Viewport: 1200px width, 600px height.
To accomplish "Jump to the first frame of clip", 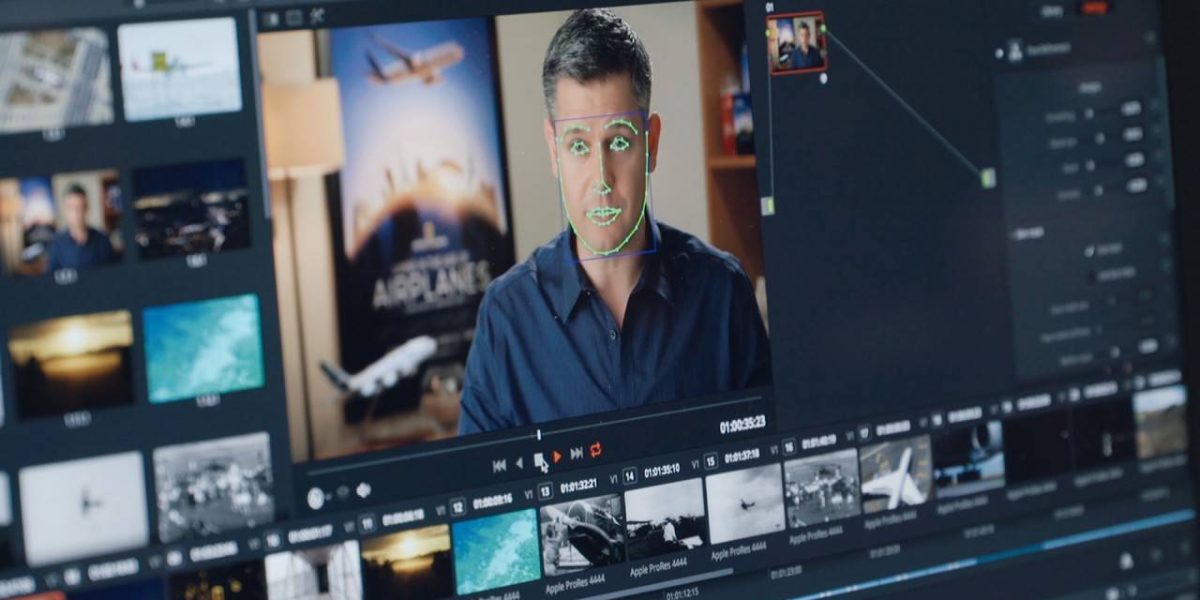I will (499, 466).
